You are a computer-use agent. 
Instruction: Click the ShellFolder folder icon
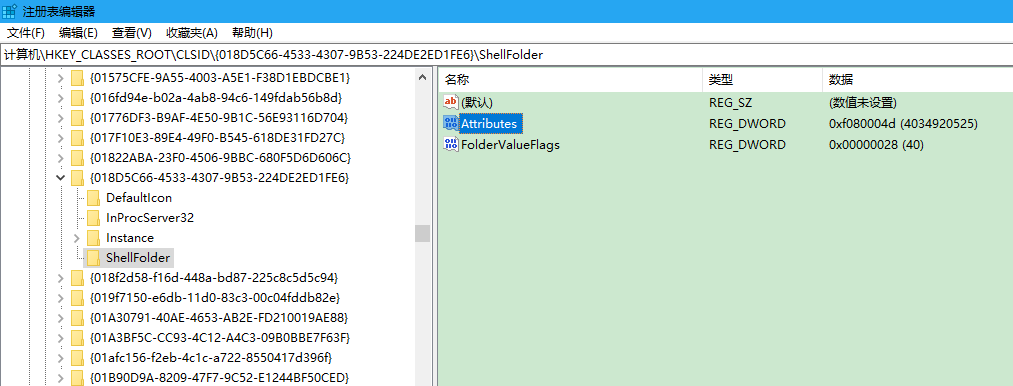(x=94, y=258)
